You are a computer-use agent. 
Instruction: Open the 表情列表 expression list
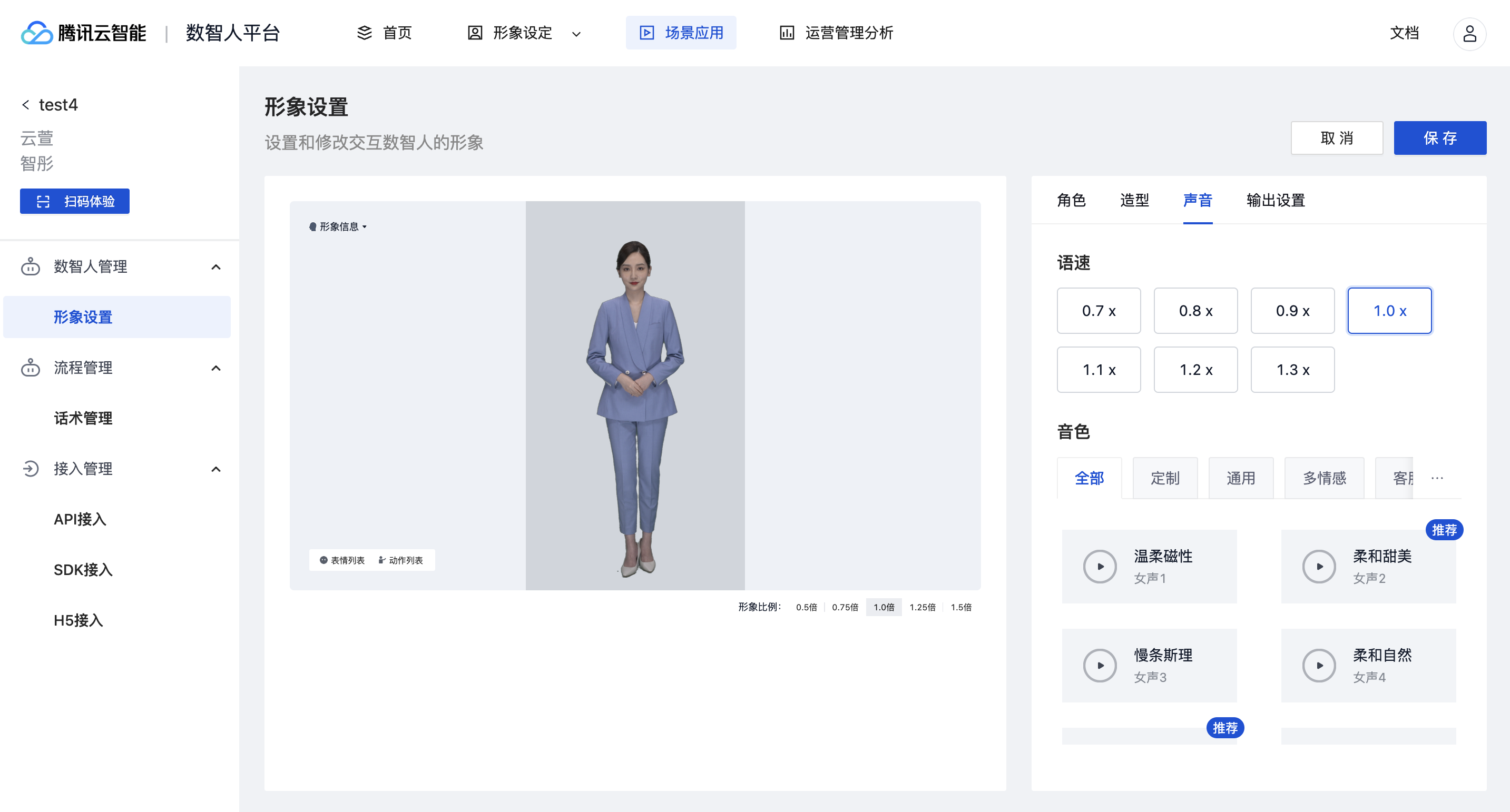click(x=342, y=560)
